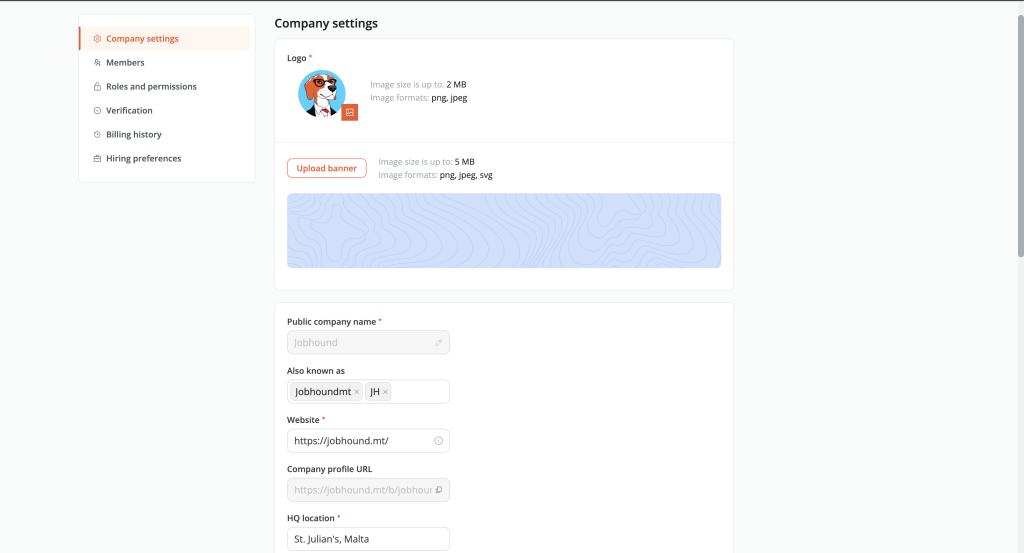This screenshot has width=1024, height=553.
Task: Click the orange change-logo image icon
Action: point(349,112)
